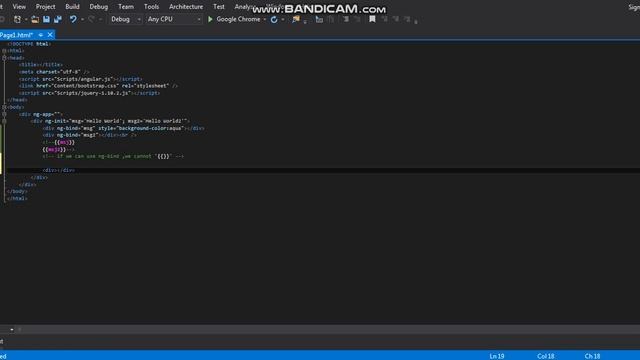Screen dimensions: 640x360
Task: Click the Save All icon
Action: 58,19
